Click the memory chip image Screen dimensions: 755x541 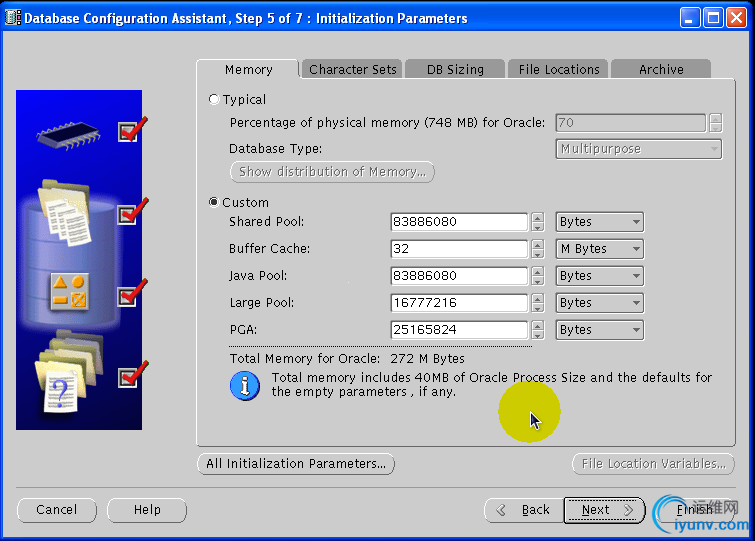pos(68,135)
